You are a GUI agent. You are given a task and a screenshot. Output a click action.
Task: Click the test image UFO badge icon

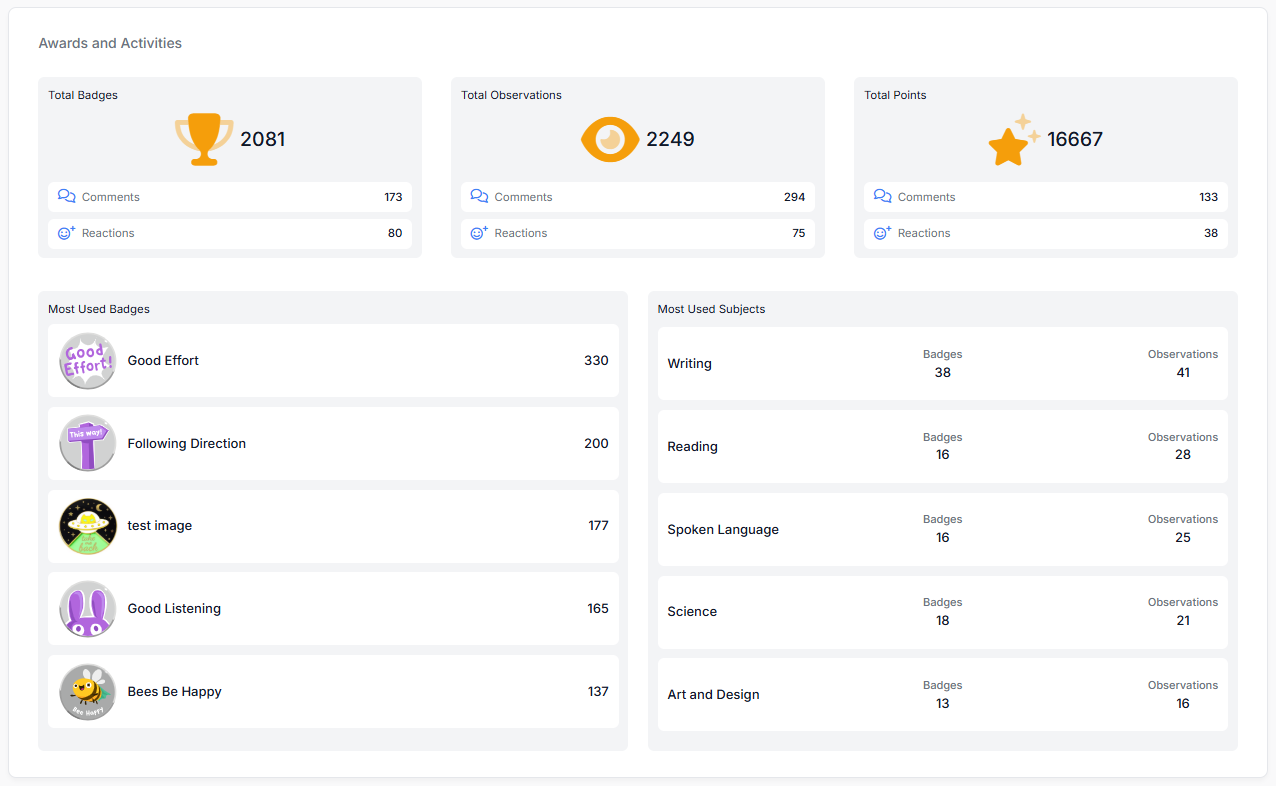(88, 526)
